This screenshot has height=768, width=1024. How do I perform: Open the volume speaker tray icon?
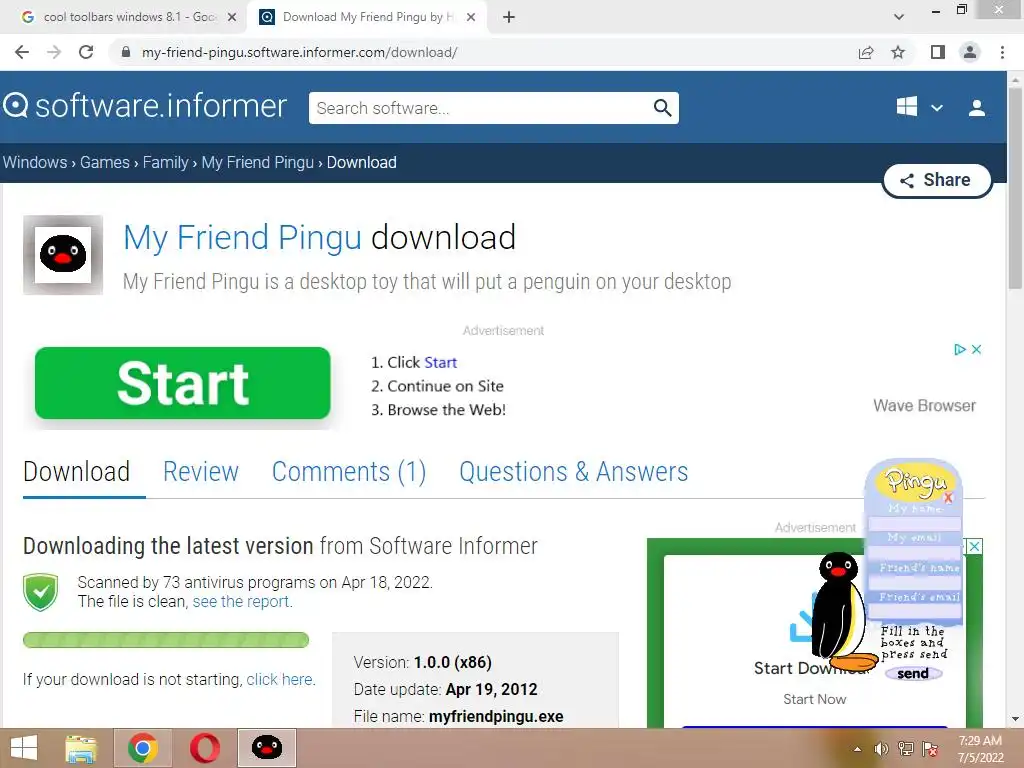pos(881,749)
